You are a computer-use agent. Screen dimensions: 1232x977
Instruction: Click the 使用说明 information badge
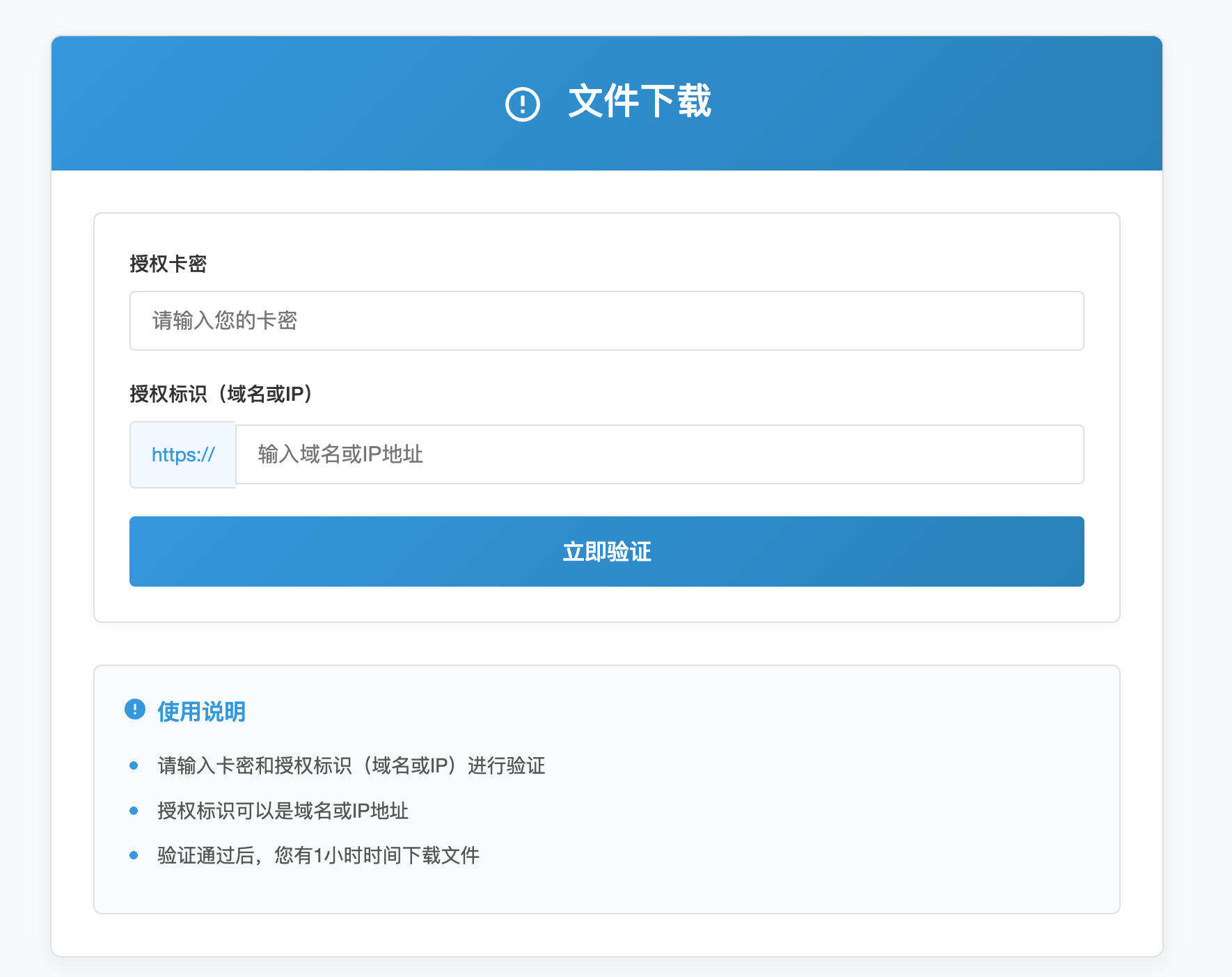[x=134, y=710]
